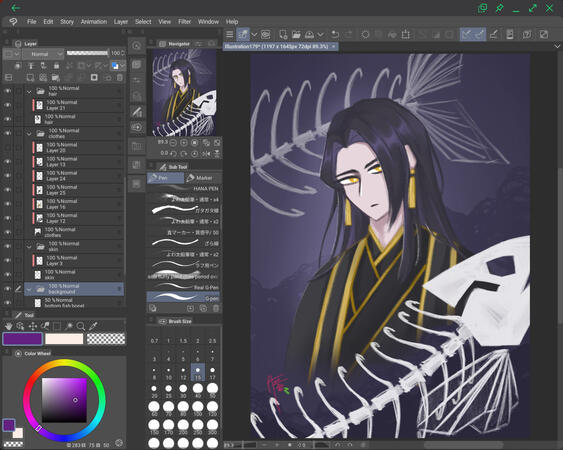Collapse the hair layer folder
This screenshot has width=563, height=450.
(x=29, y=92)
